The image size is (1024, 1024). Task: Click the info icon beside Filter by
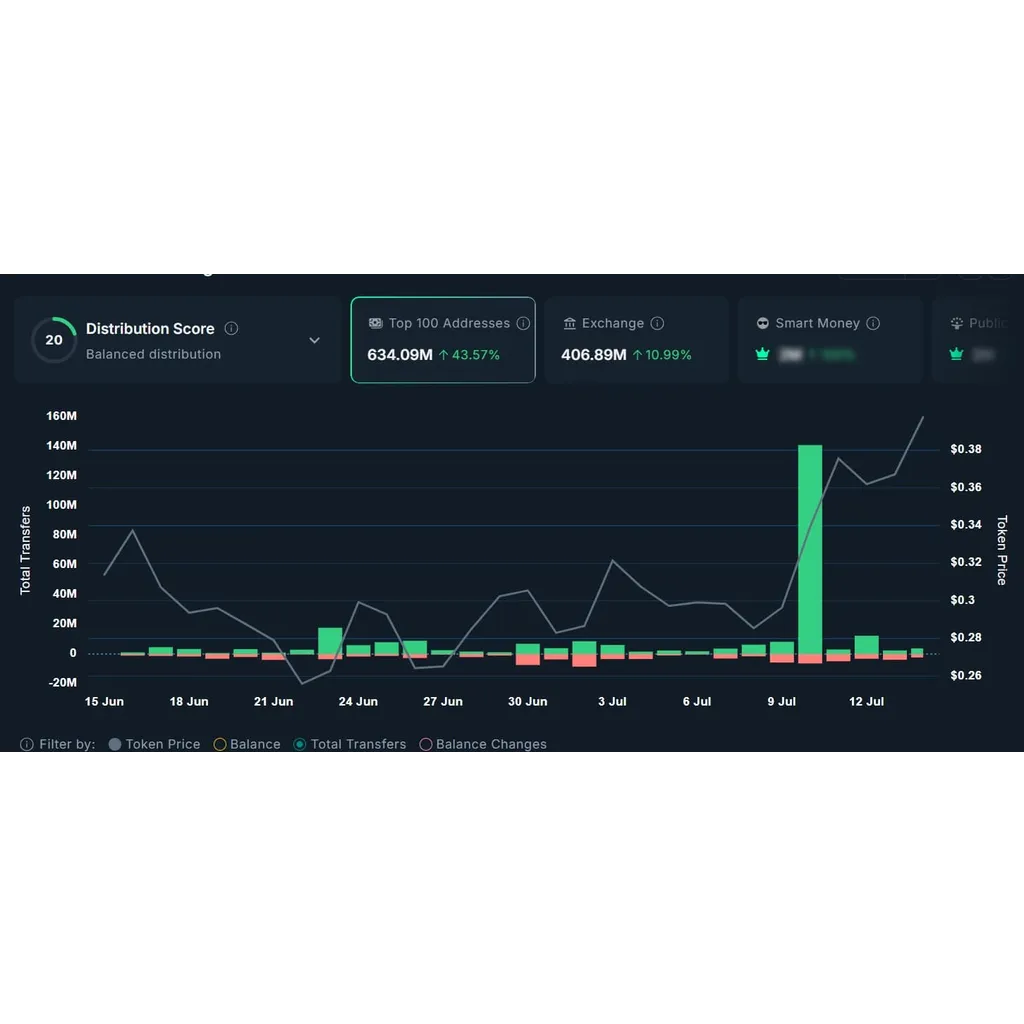click(27, 744)
